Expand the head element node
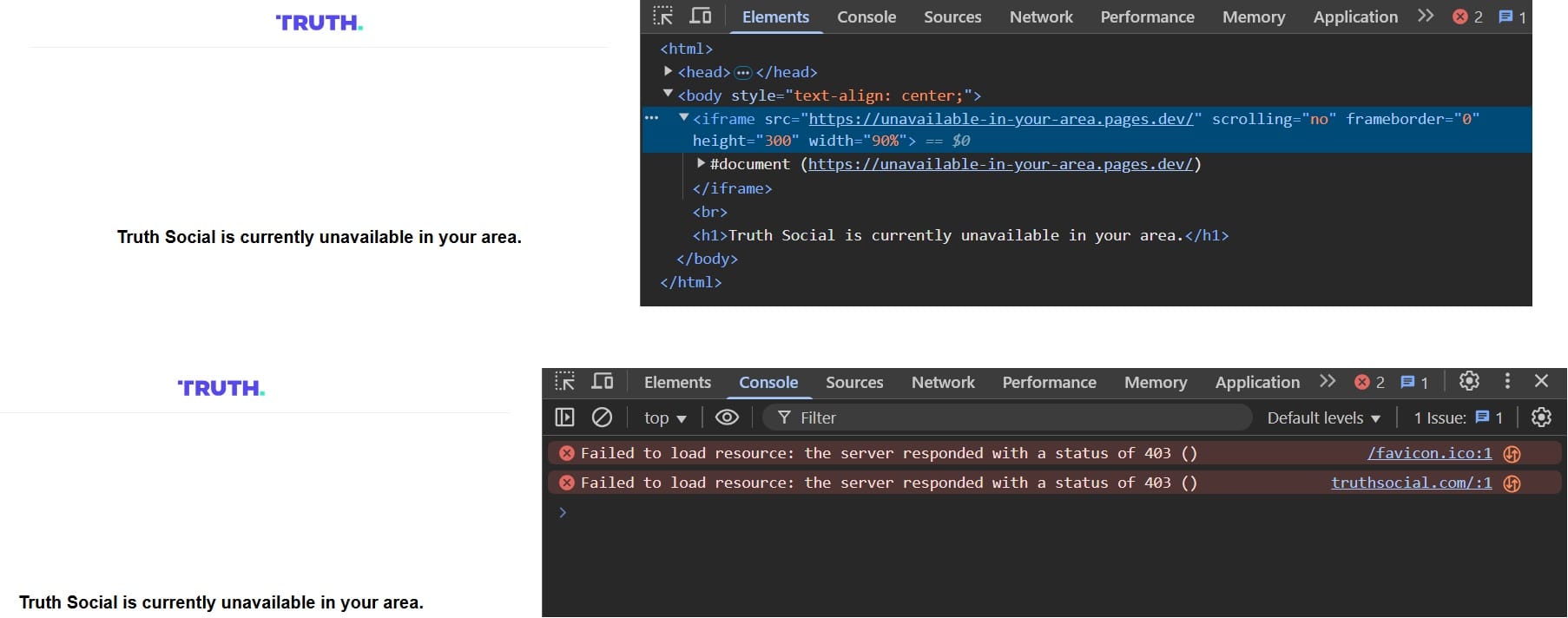This screenshot has width=1568, height=618. point(668,71)
